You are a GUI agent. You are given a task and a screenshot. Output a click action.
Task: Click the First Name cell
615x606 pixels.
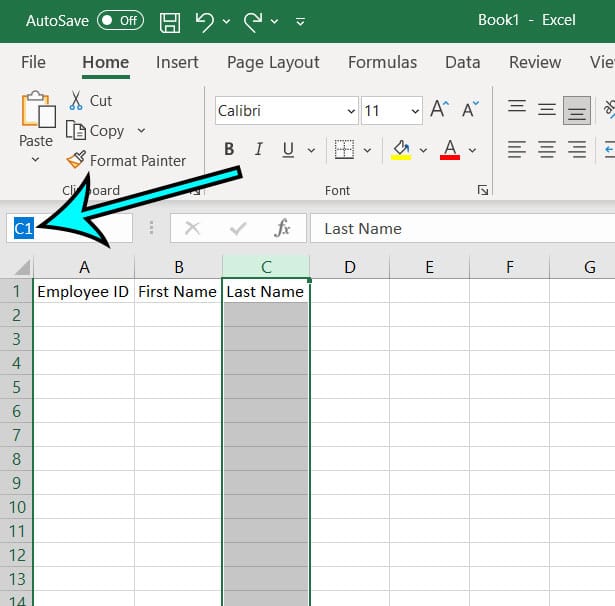point(178,291)
